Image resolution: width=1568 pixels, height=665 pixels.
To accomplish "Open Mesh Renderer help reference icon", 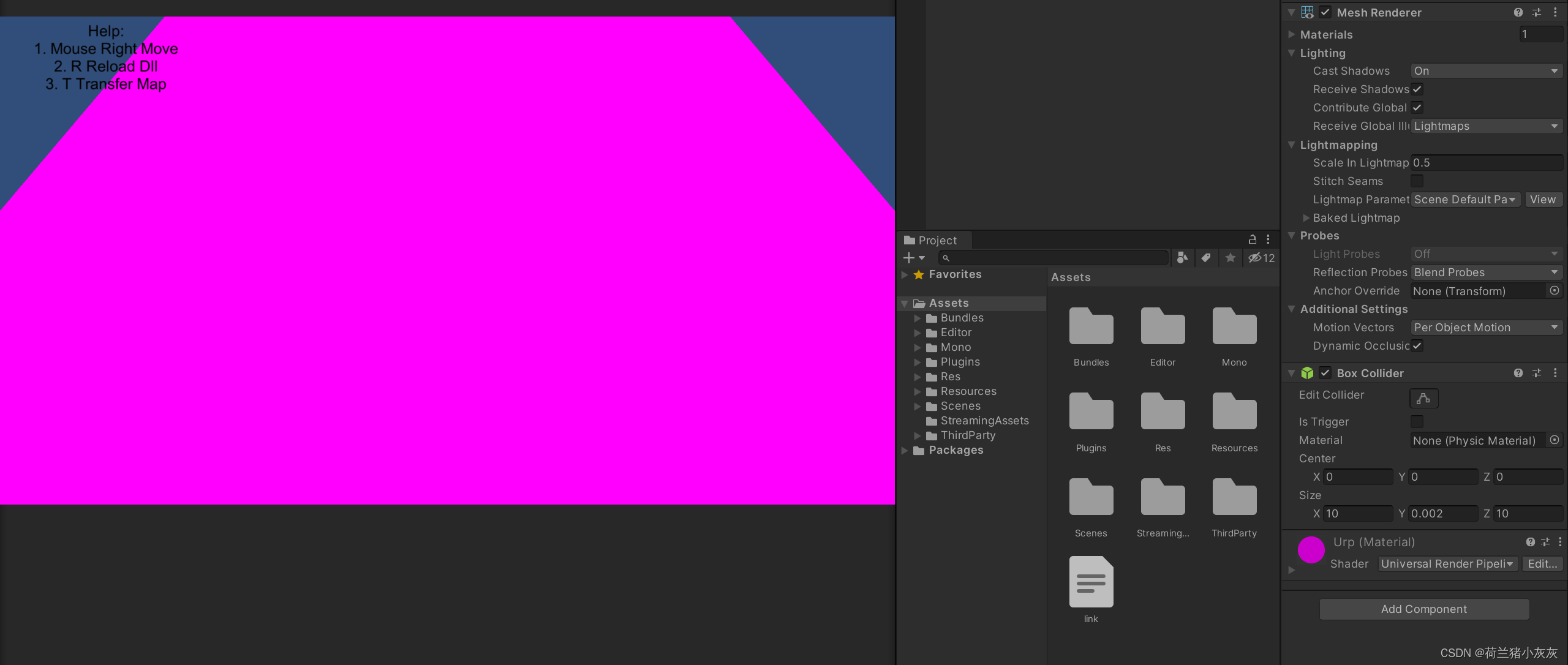I will click(1518, 12).
